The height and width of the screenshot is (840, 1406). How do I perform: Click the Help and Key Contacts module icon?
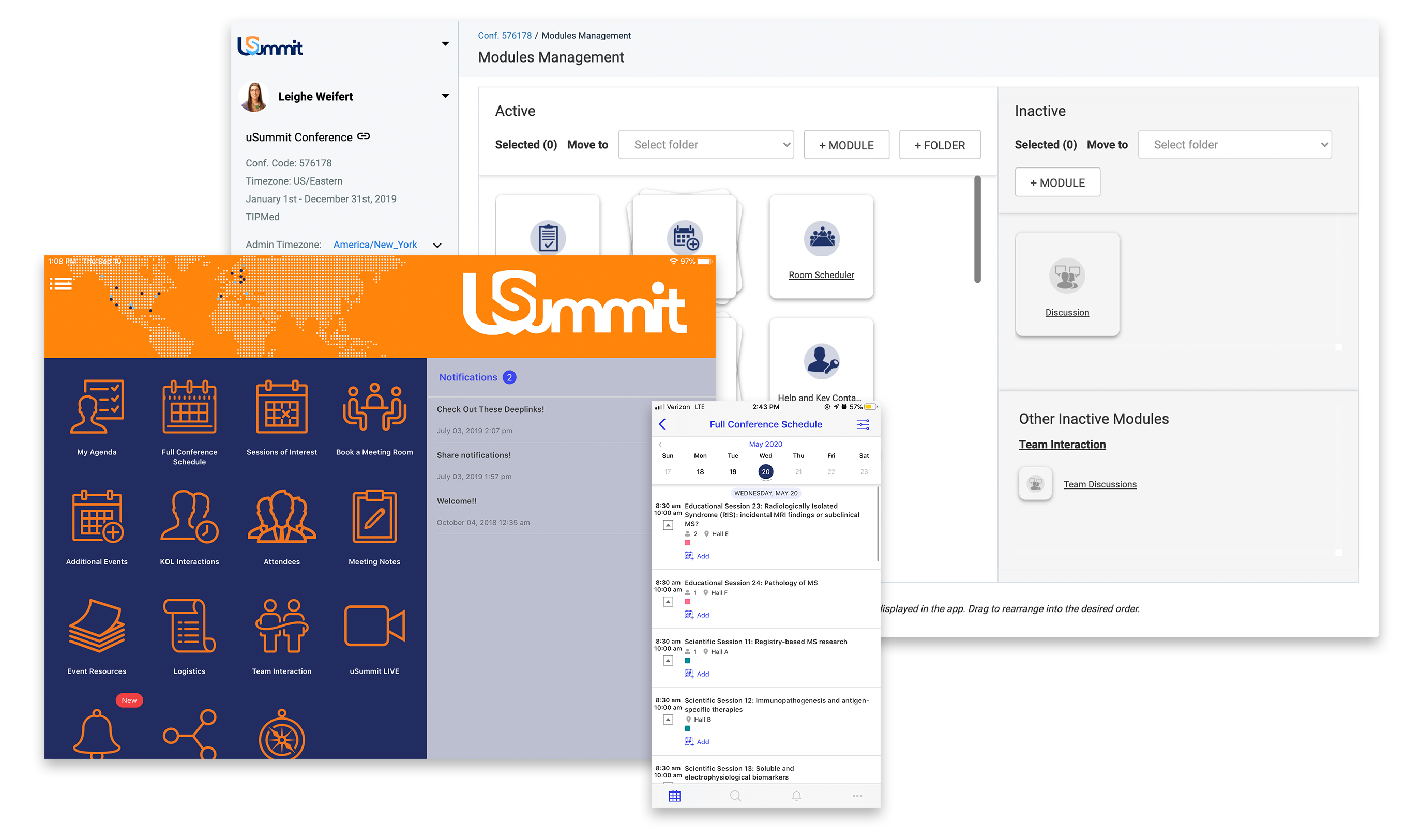(x=821, y=361)
